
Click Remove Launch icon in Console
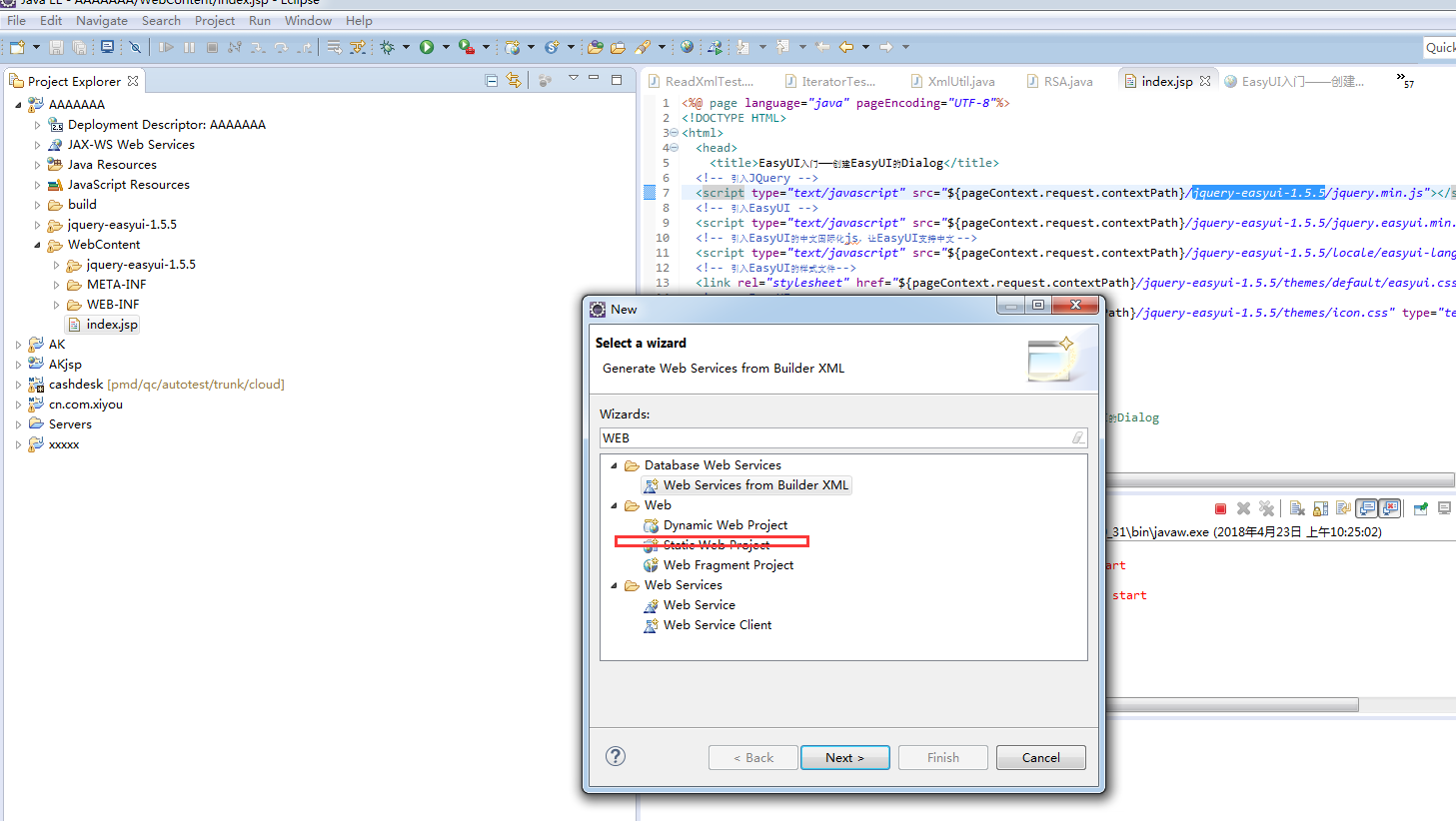tap(1243, 508)
